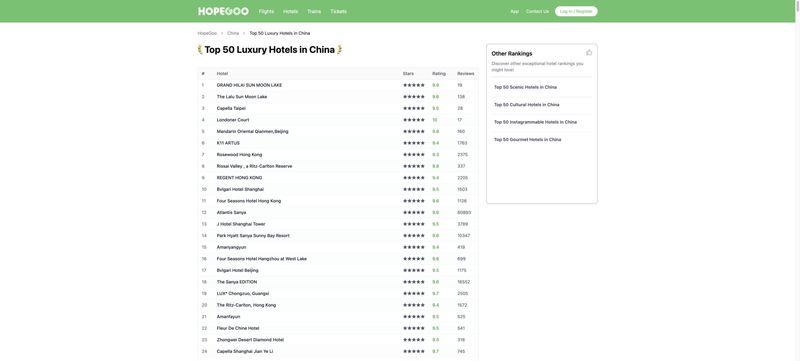The height and width of the screenshot is (361, 800).
Task: Click the Stars column header
Action: coord(408,73)
